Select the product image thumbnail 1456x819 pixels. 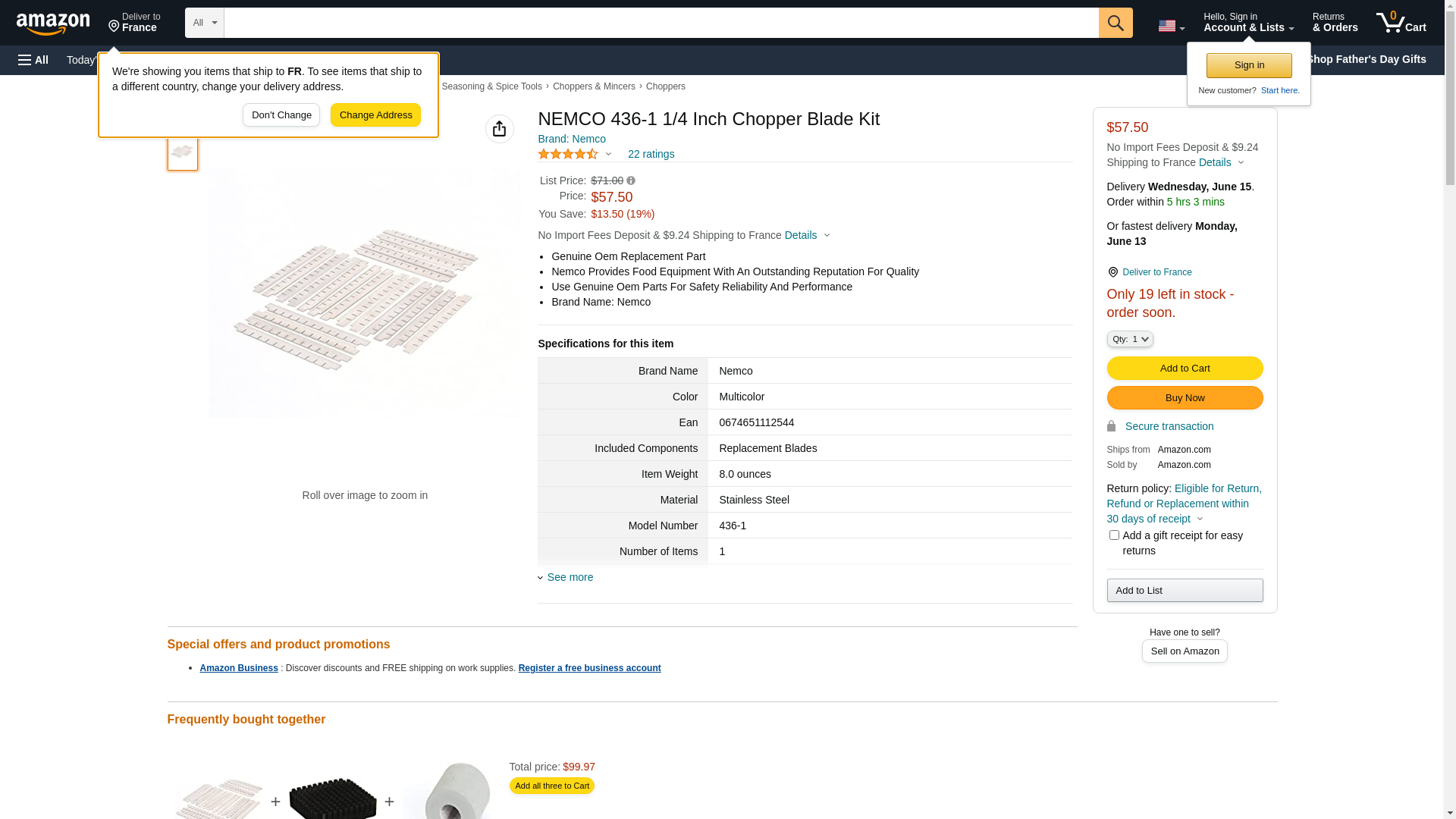(182, 152)
